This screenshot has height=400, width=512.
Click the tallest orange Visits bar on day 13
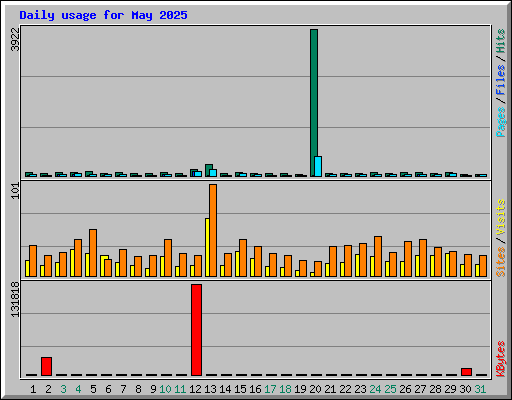click(x=213, y=230)
